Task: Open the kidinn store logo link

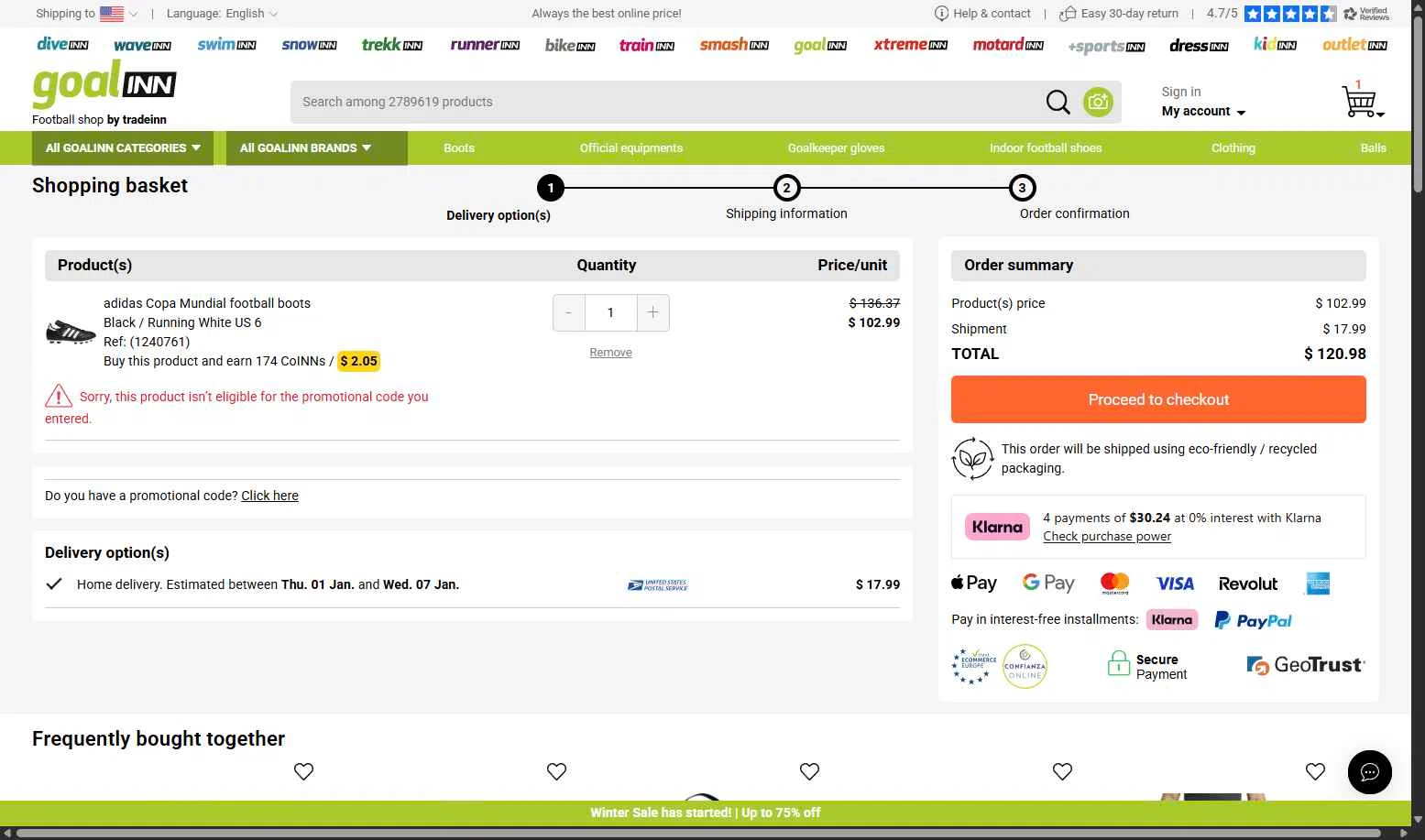Action: [1275, 44]
